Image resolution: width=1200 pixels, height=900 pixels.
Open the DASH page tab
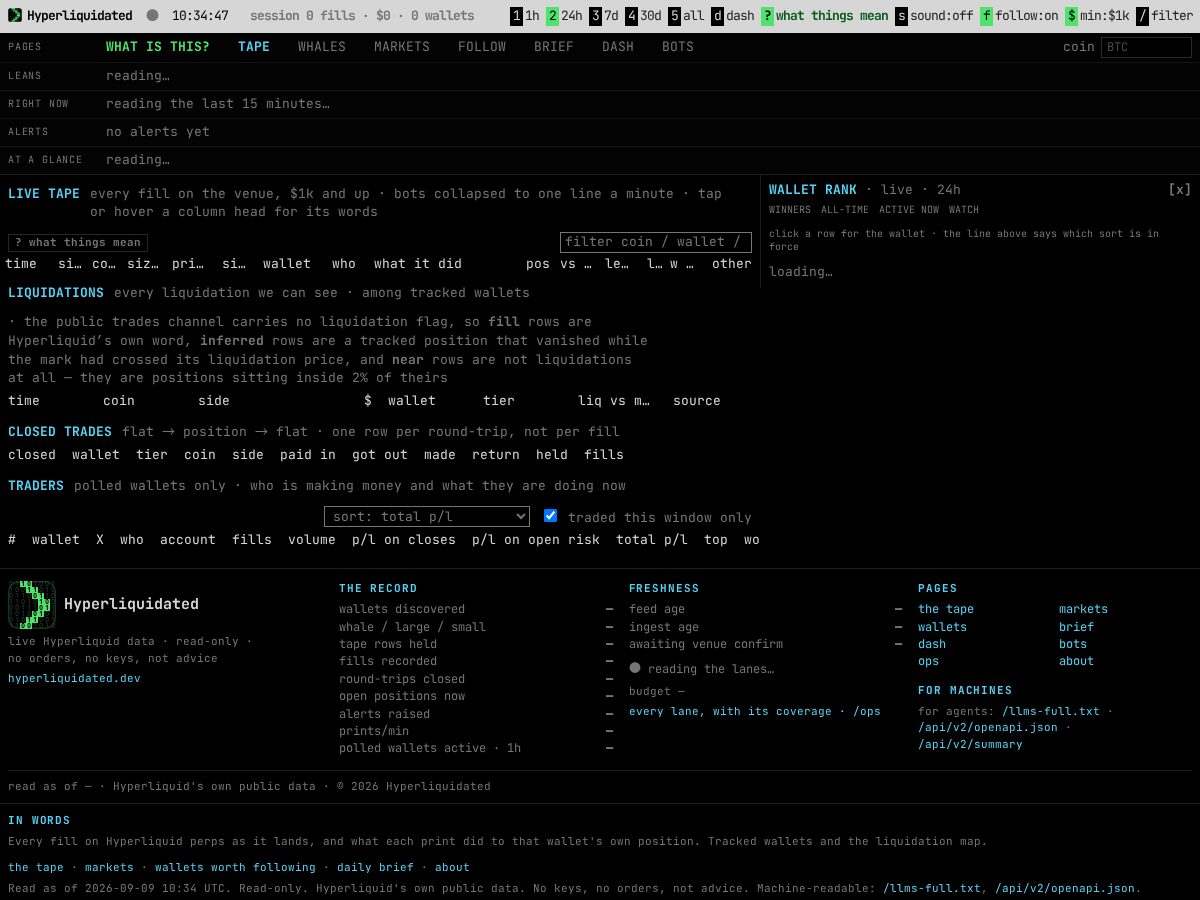point(618,47)
